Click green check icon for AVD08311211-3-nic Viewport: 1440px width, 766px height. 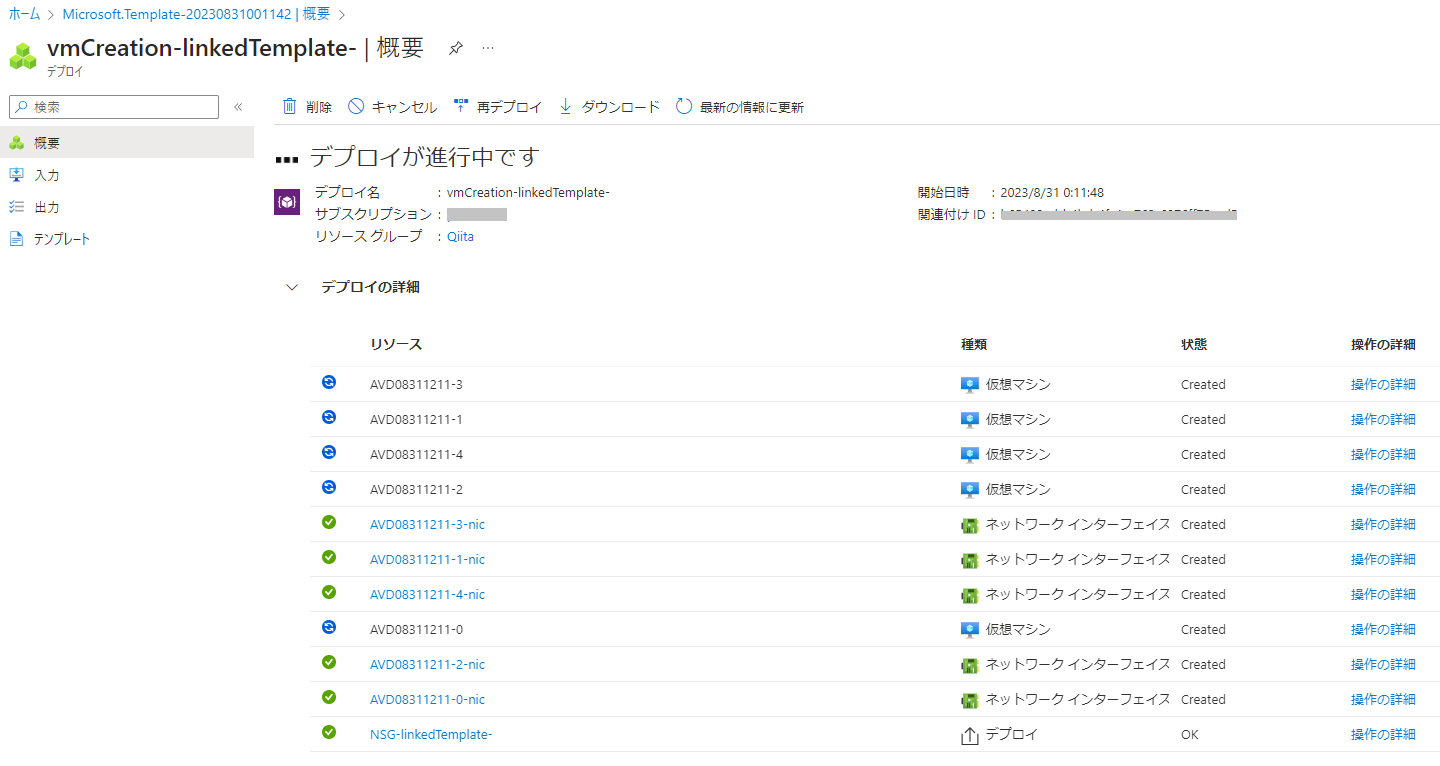(329, 522)
